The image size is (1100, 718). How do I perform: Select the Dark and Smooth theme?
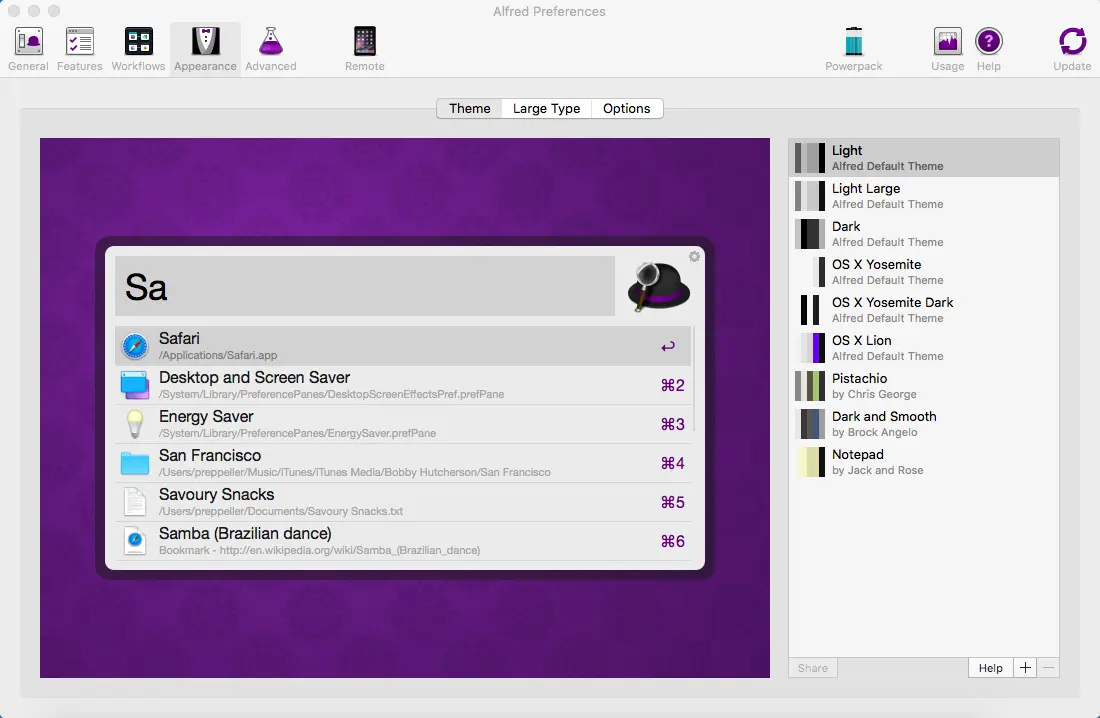tap(924, 423)
